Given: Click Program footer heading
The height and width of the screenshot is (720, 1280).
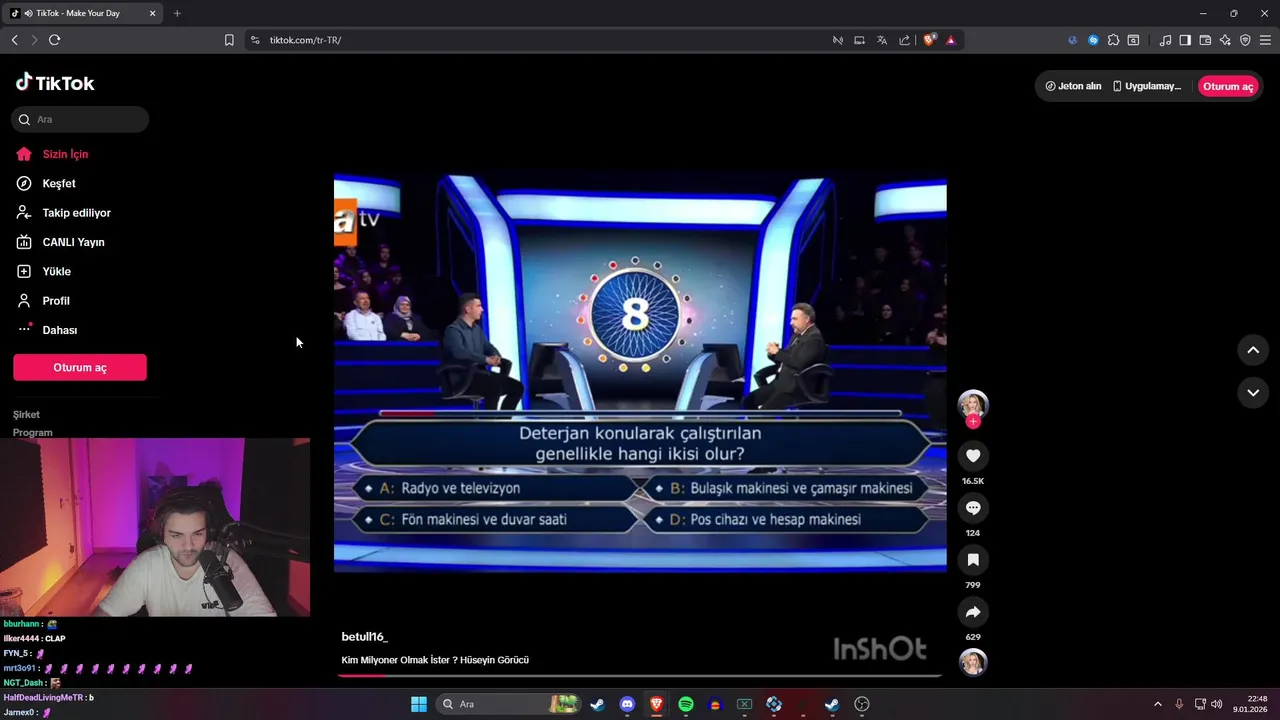Looking at the screenshot, I should point(33,432).
